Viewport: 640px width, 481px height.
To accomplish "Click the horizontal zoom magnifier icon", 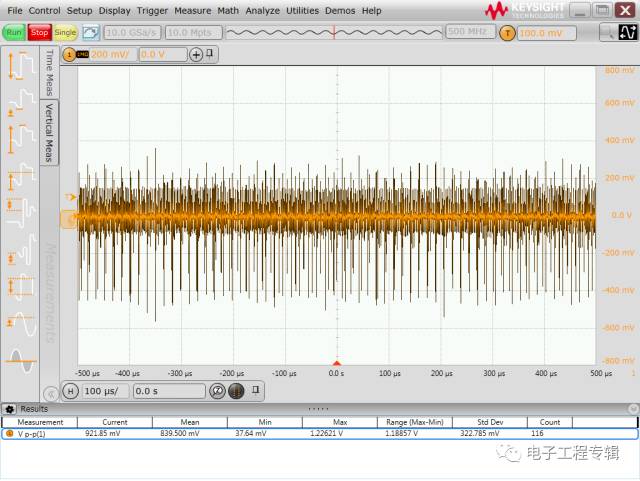I will tap(217, 391).
